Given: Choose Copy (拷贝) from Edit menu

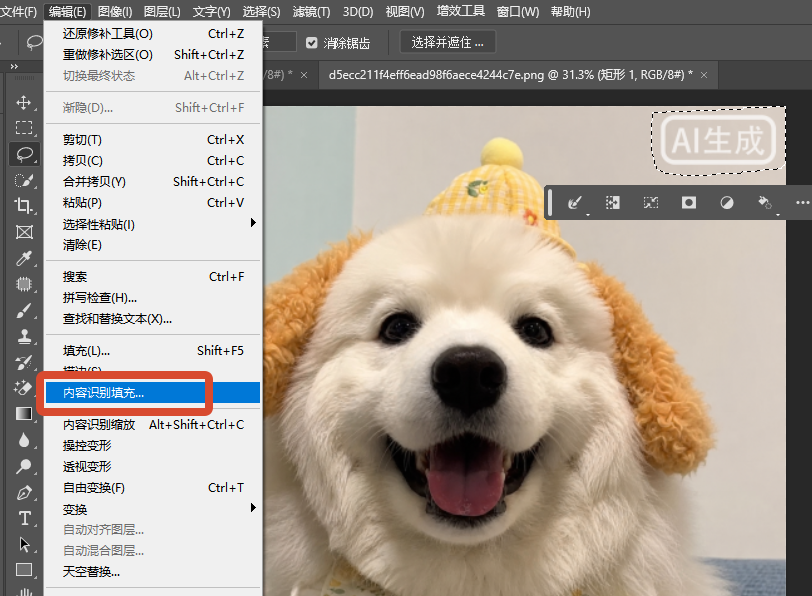Looking at the screenshot, I should (153, 161).
